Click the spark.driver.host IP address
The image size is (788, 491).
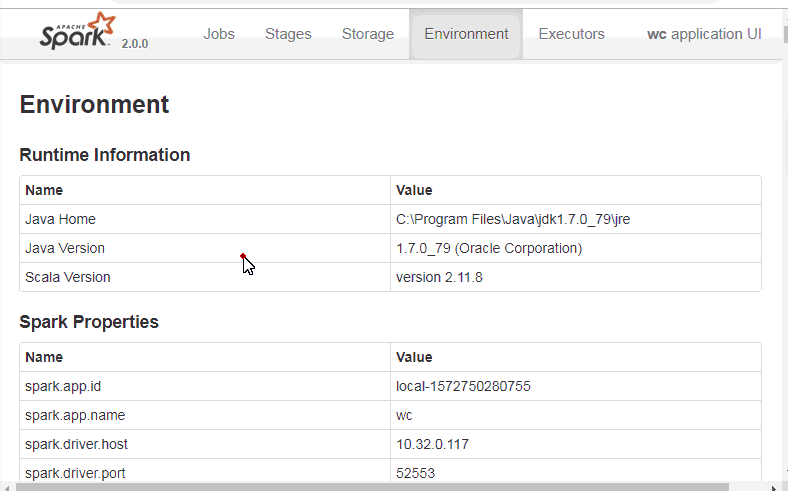432,444
